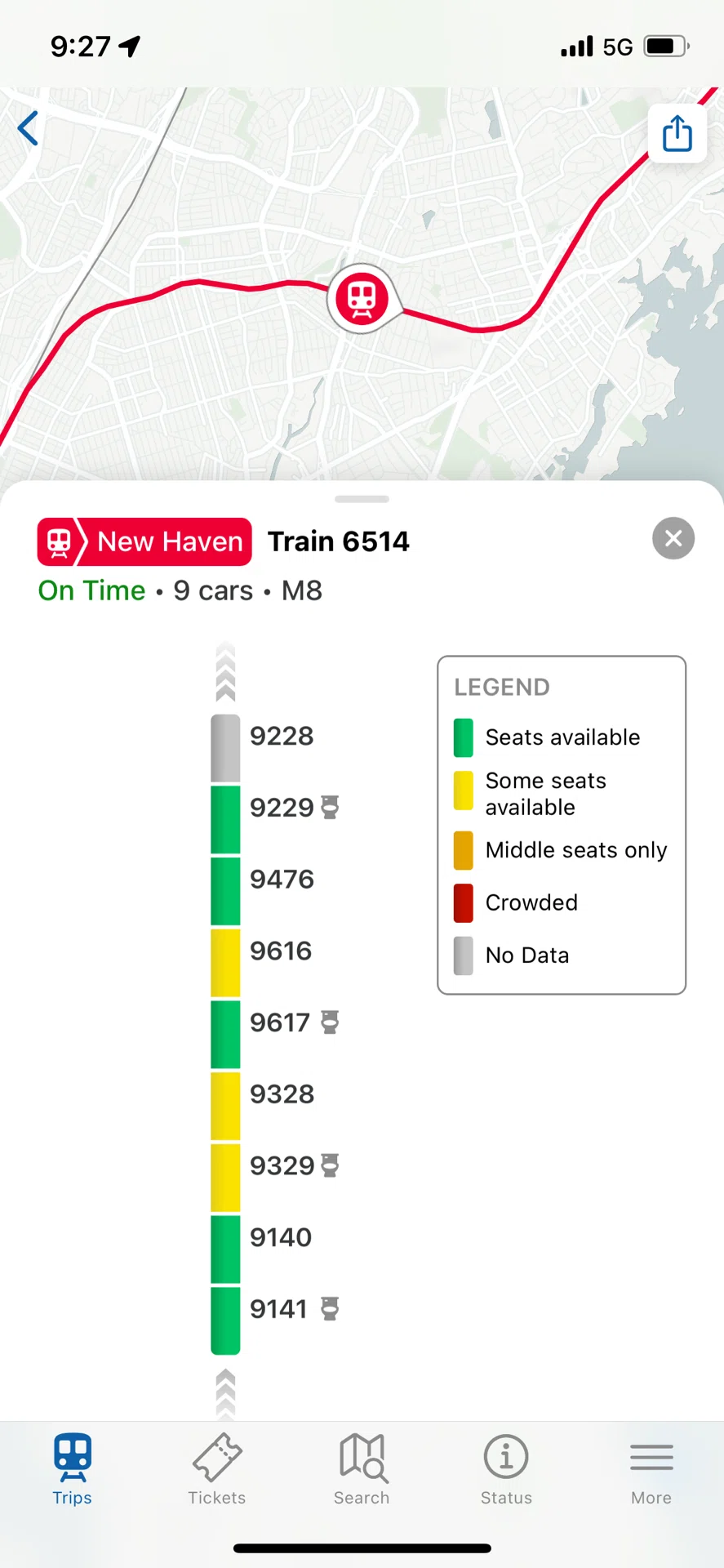Tap the restroom icon beside car 9229

point(330,807)
